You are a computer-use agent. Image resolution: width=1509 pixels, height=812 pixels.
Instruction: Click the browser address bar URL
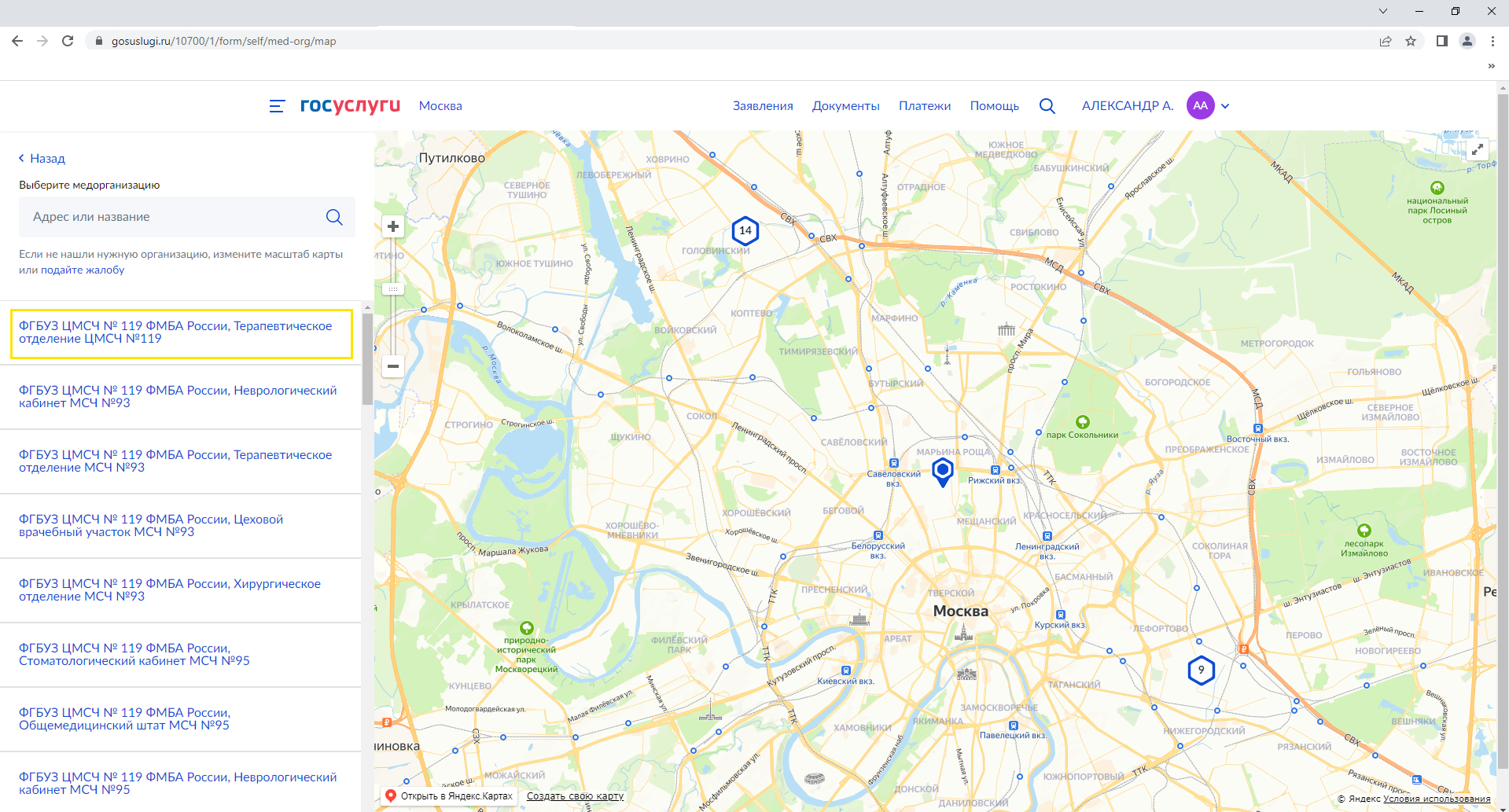(223, 41)
